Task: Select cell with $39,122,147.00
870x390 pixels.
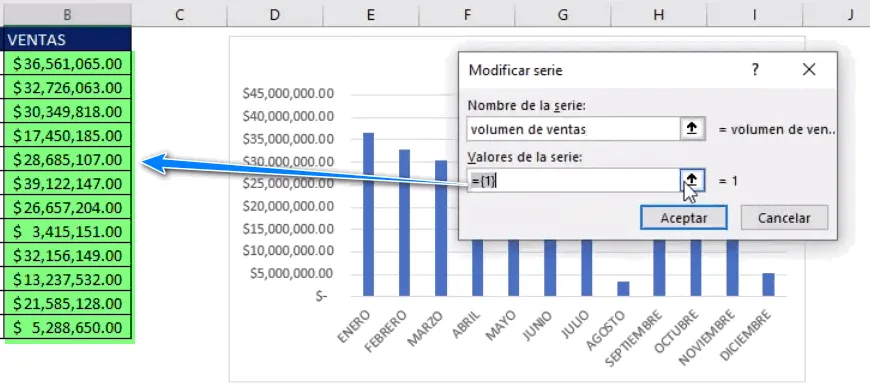Action: click(67, 184)
